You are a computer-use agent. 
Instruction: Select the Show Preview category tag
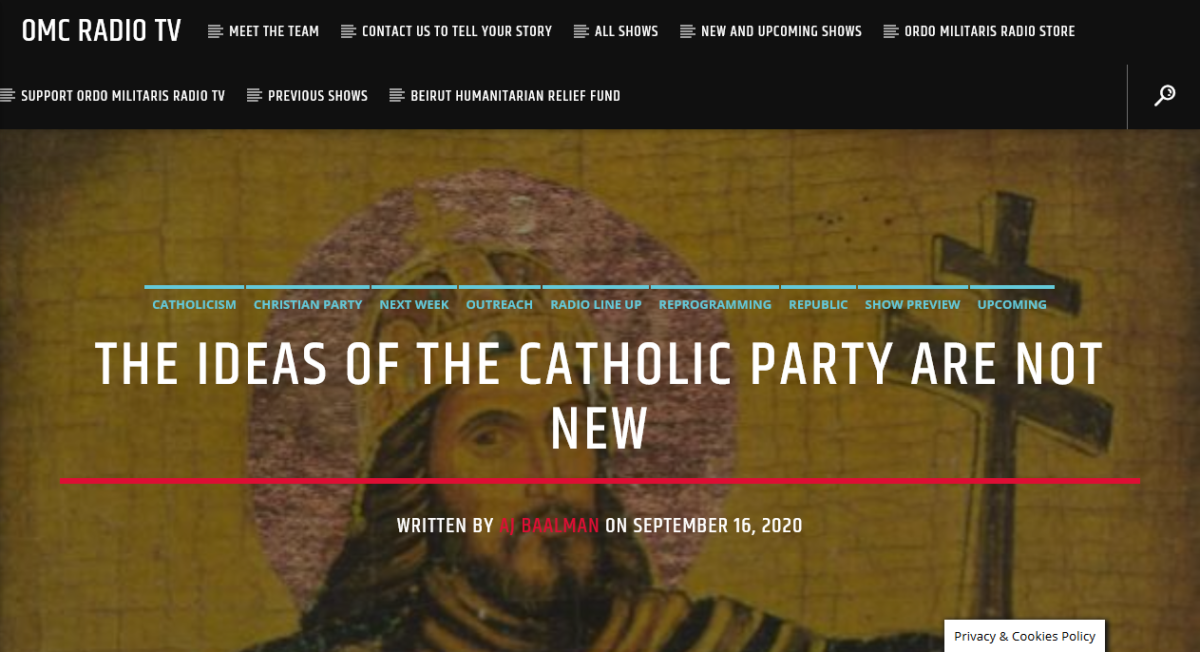click(x=912, y=304)
